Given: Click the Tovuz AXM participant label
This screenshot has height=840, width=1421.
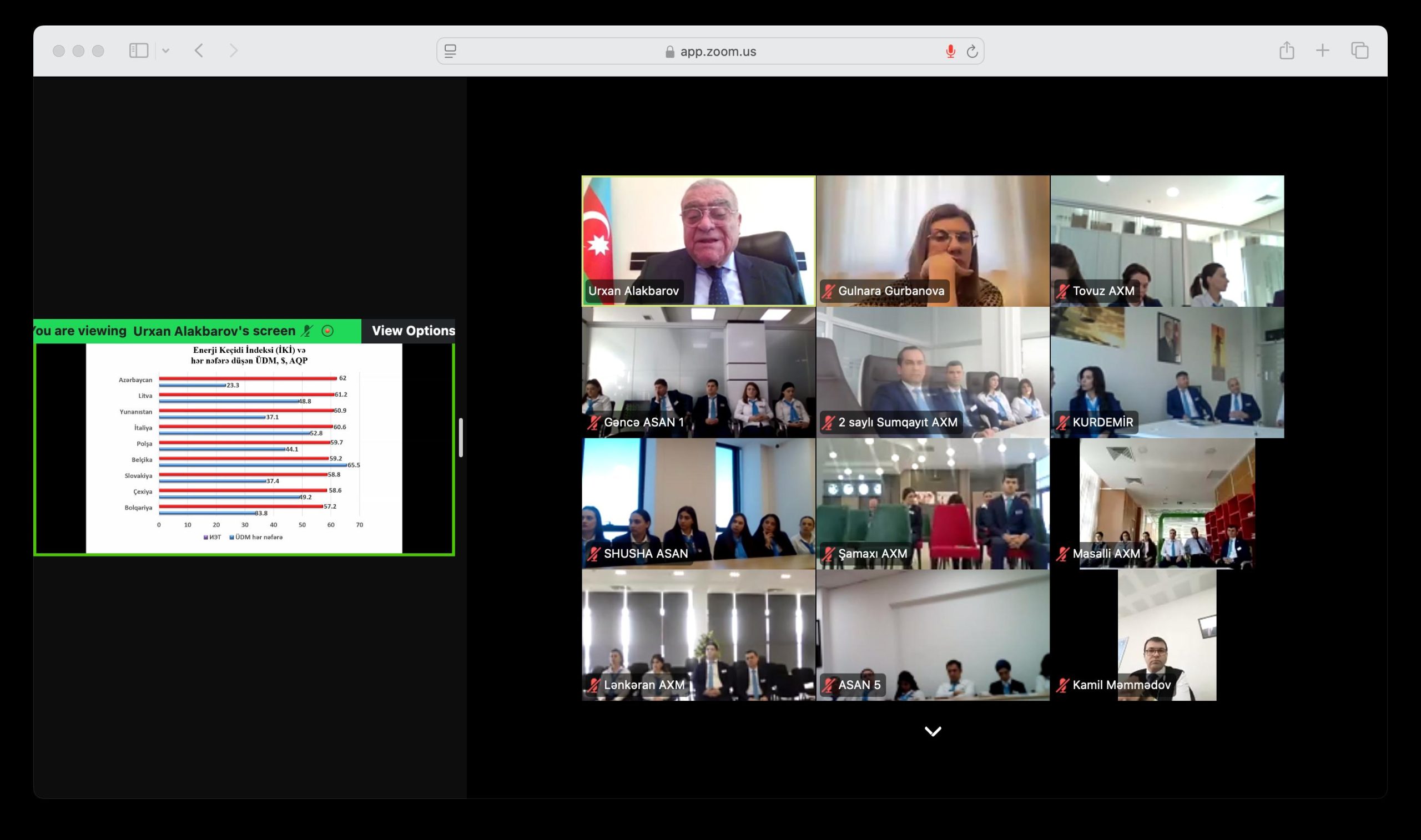Looking at the screenshot, I should [1103, 291].
